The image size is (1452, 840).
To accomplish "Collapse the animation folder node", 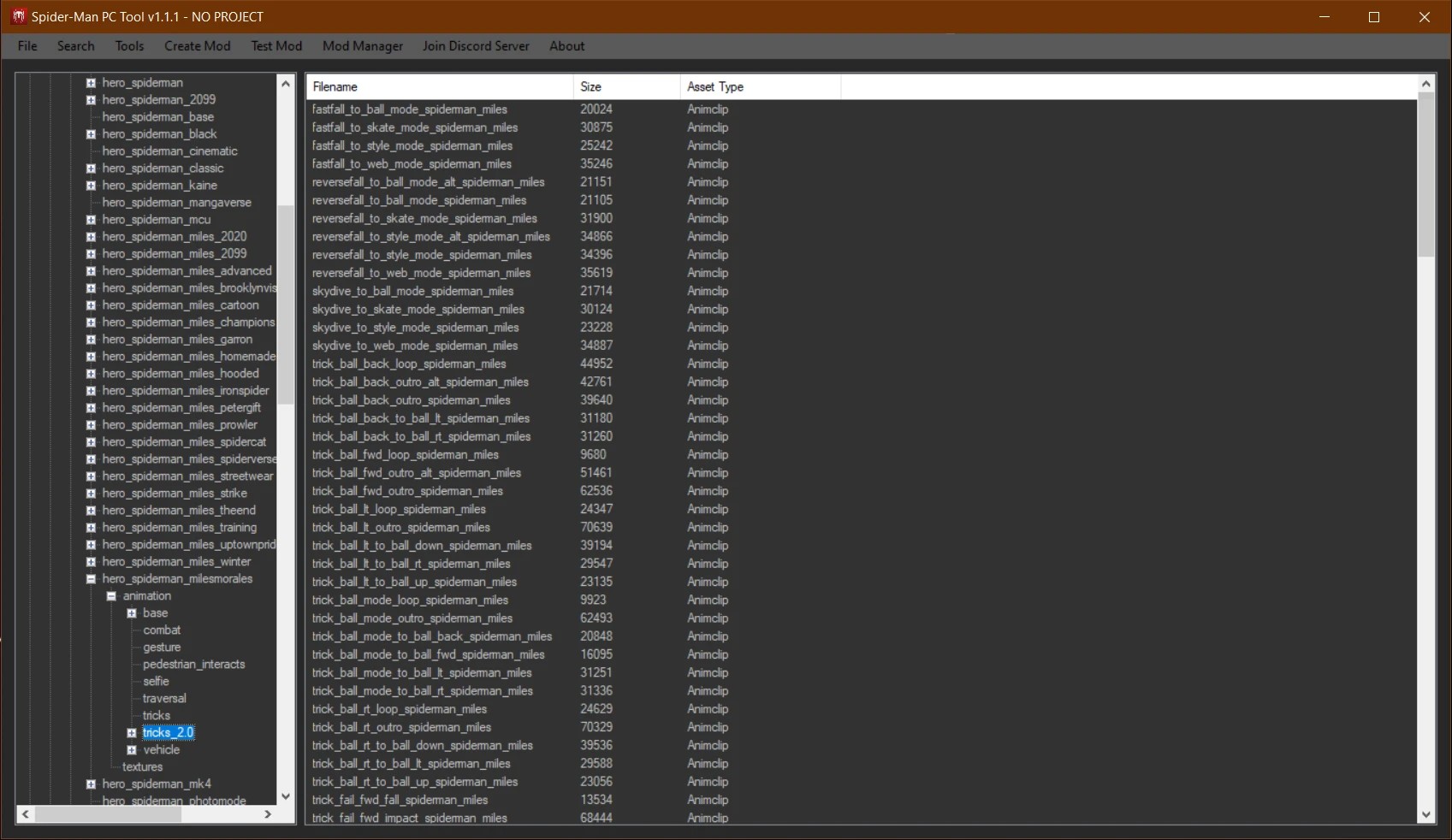I will [111, 596].
